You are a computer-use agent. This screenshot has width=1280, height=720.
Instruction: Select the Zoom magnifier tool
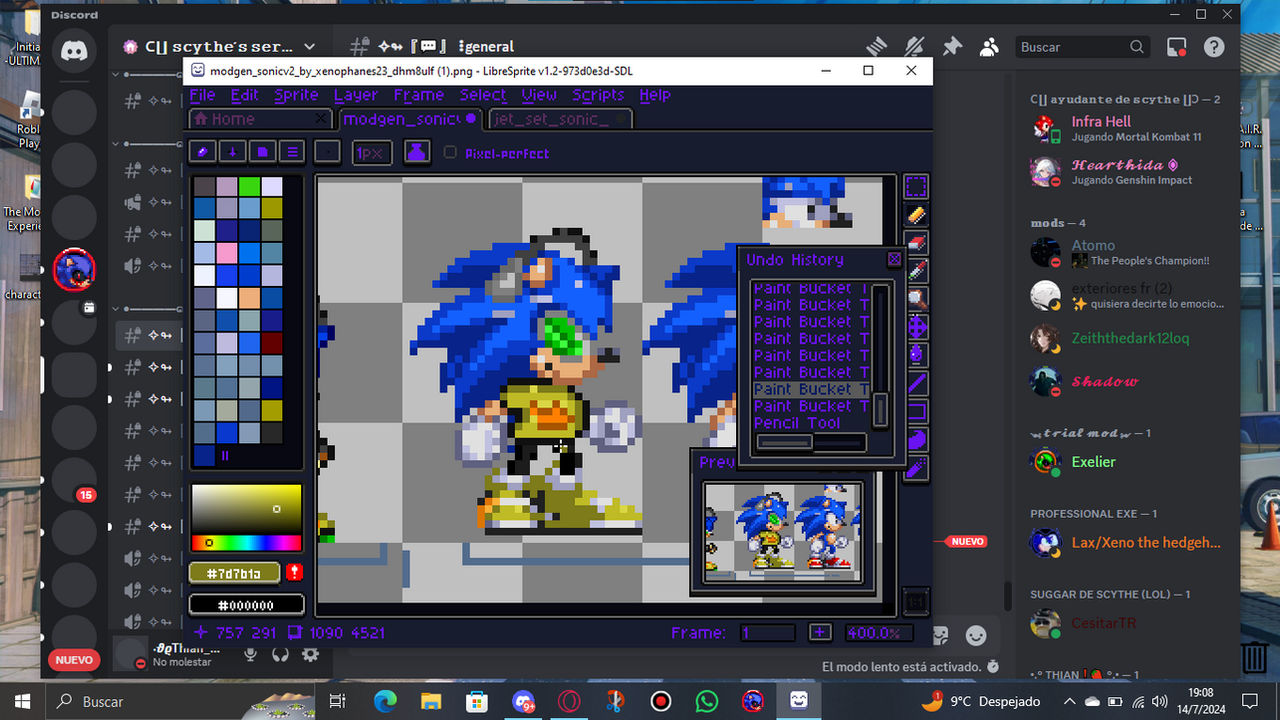point(916,298)
